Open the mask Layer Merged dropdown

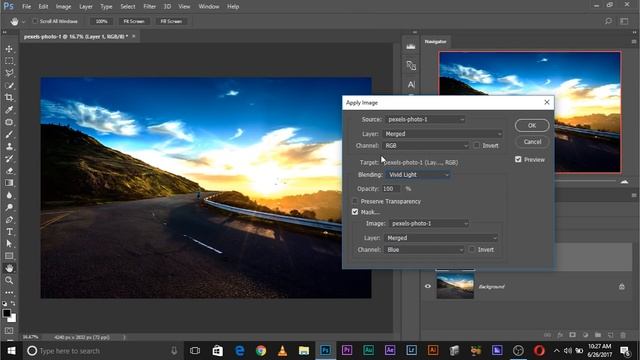[x=441, y=238]
